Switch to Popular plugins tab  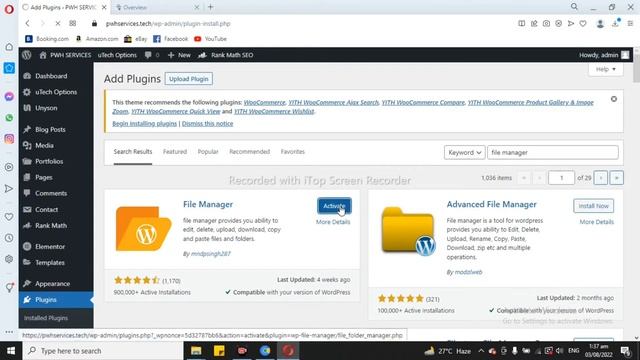coord(208,151)
